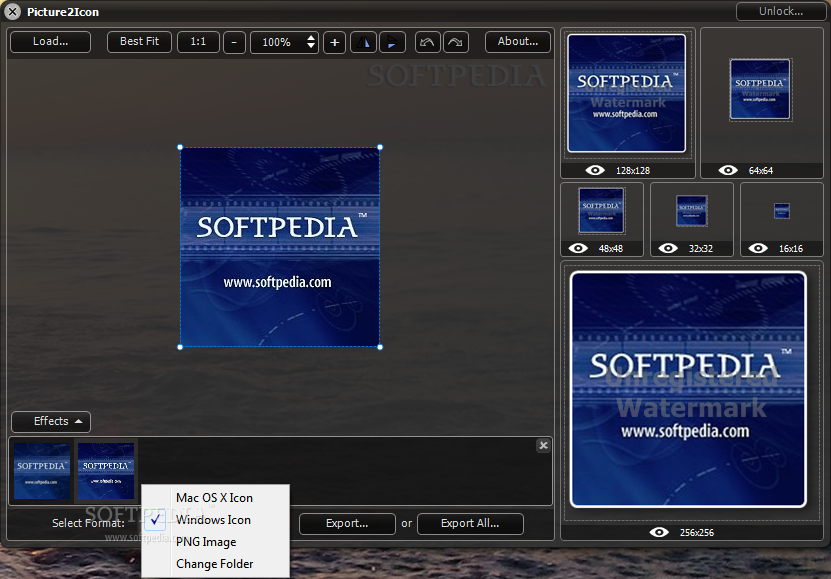Click the top-right crop selection handle

380,147
